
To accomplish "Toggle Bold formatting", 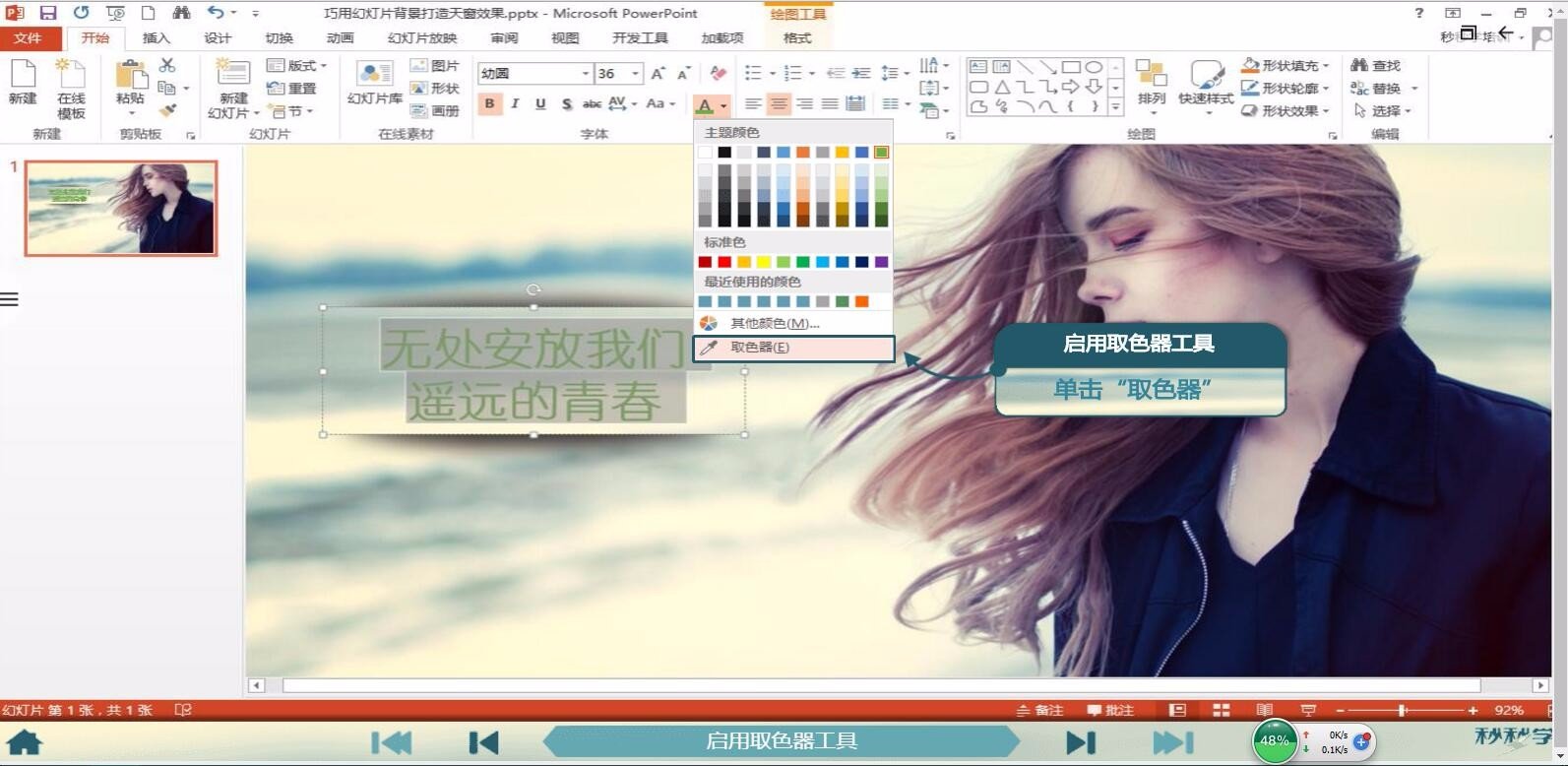I will point(489,104).
